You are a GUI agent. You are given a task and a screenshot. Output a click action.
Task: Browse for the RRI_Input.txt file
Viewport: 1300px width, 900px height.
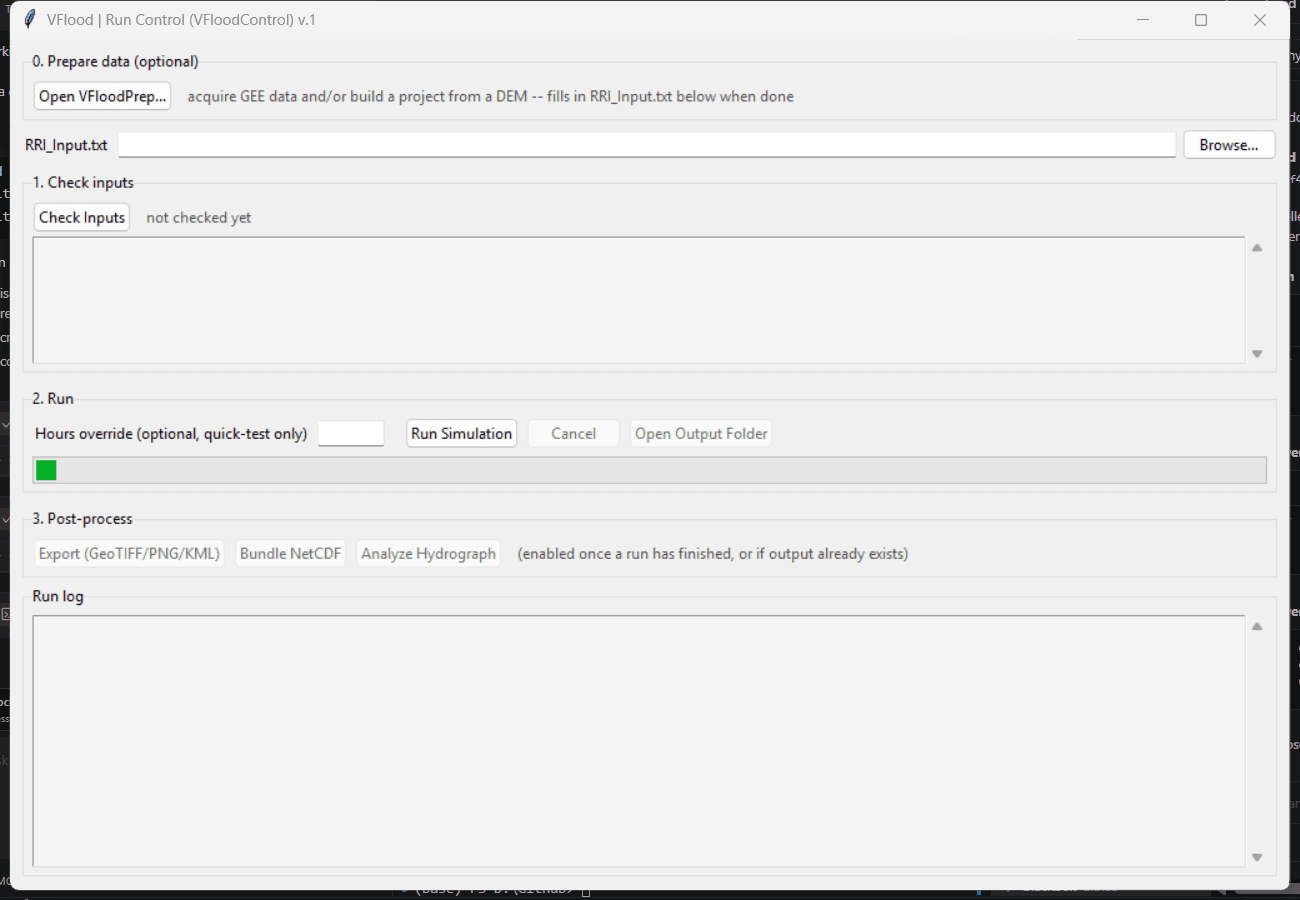1229,145
